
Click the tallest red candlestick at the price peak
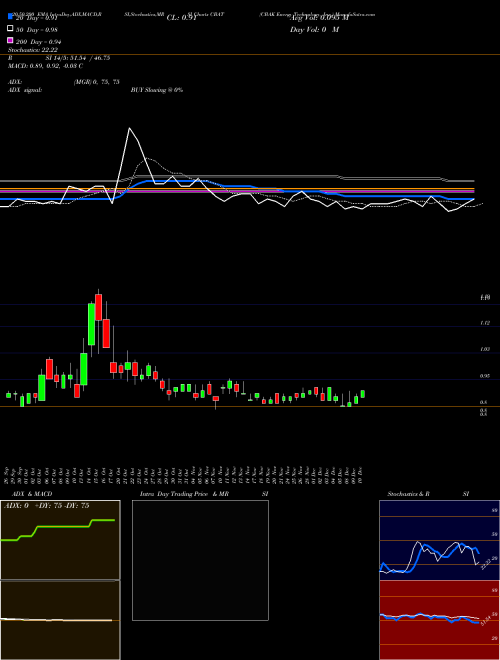(98, 307)
